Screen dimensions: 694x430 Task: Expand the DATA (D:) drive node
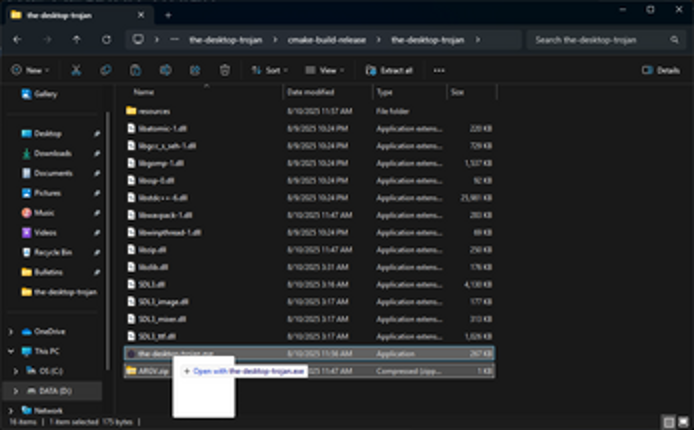click(16, 391)
